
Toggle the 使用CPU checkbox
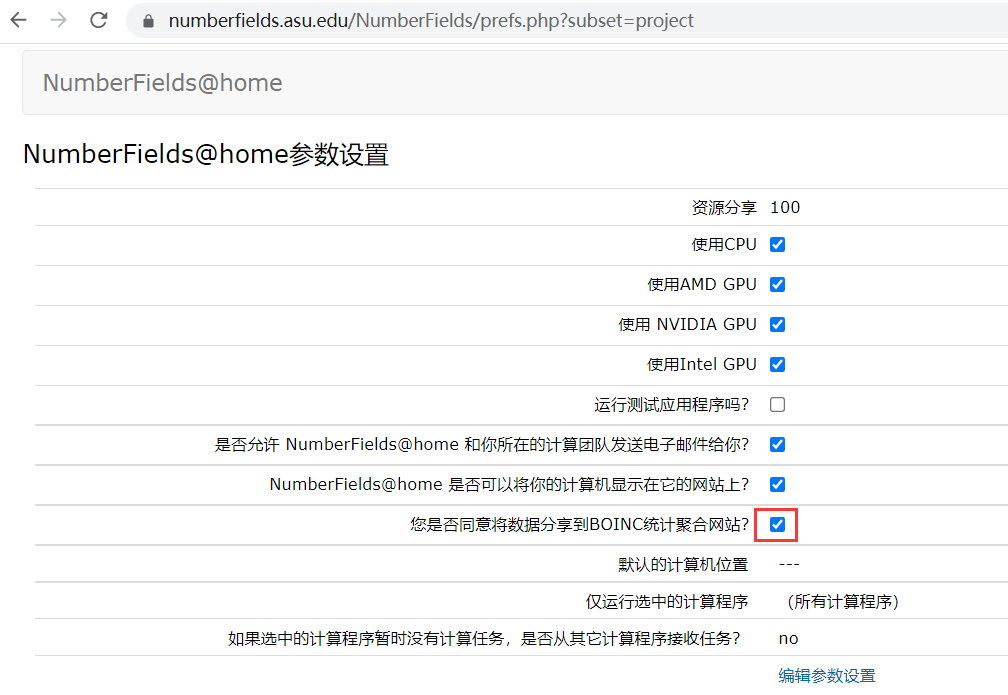point(777,244)
